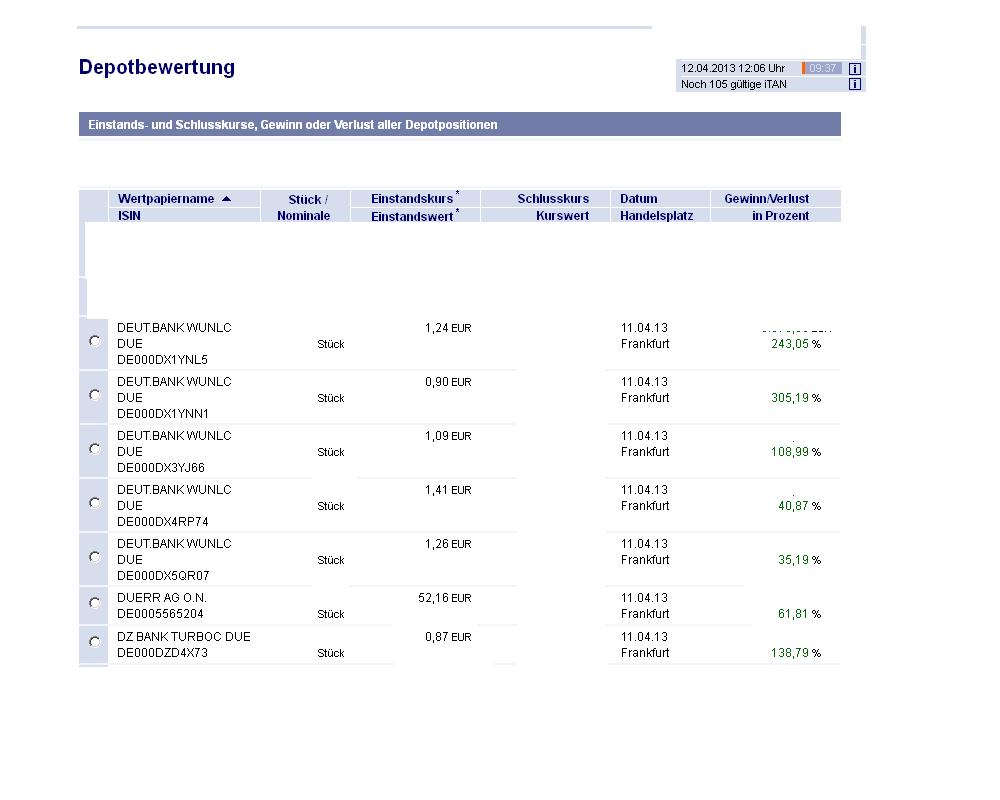Click the gain percentage 108,99 %
1000x800 pixels.
(x=796, y=452)
